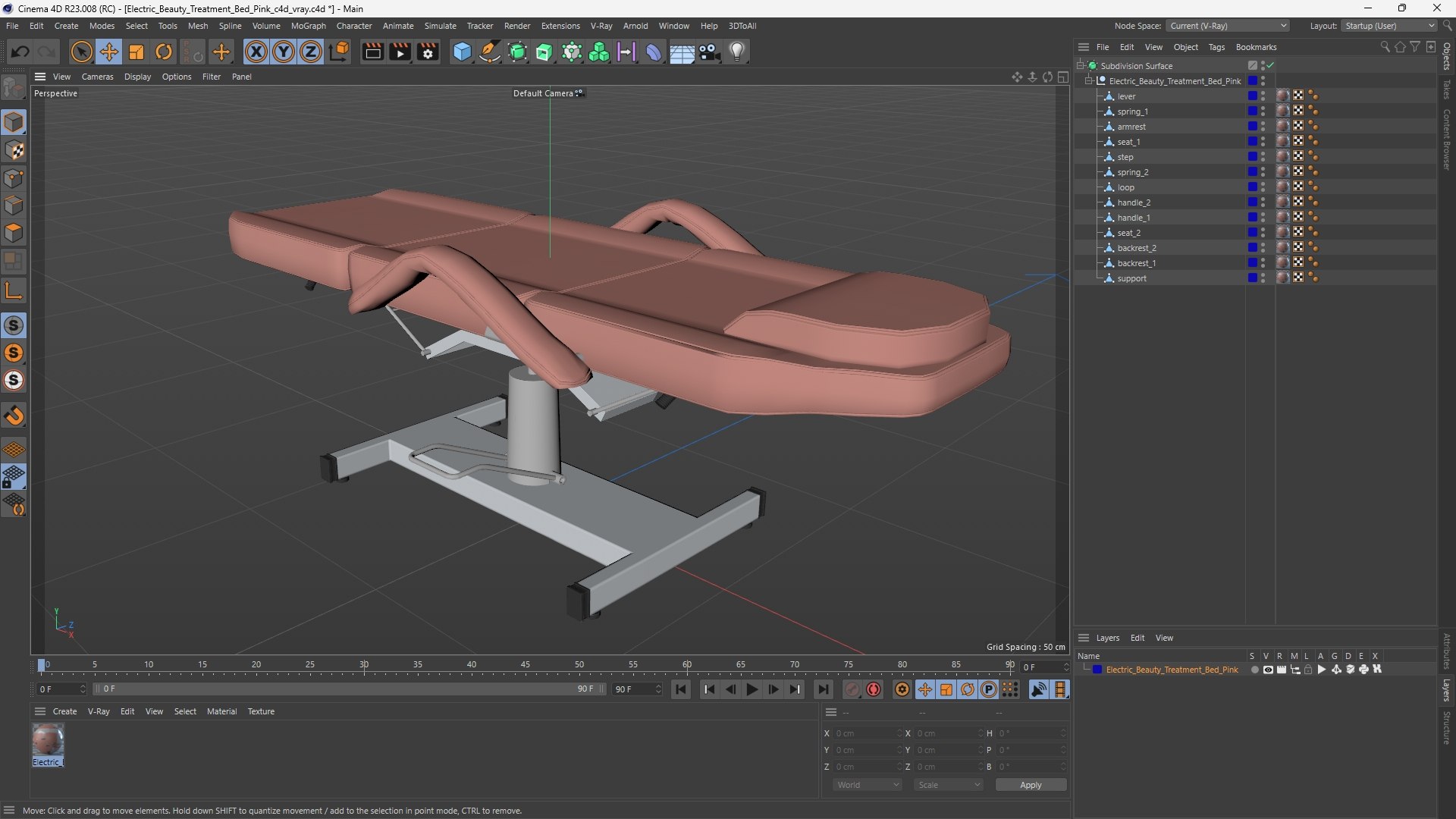
Task: Switch to Texture mode checkered cube
Action: [14, 150]
